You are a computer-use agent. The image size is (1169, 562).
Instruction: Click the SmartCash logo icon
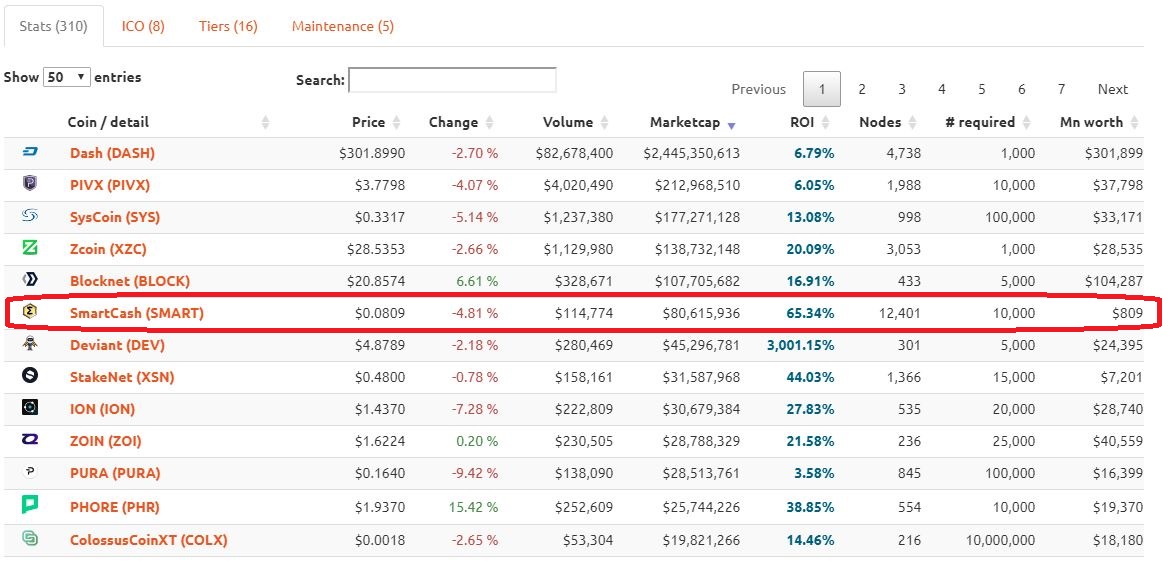[31, 312]
